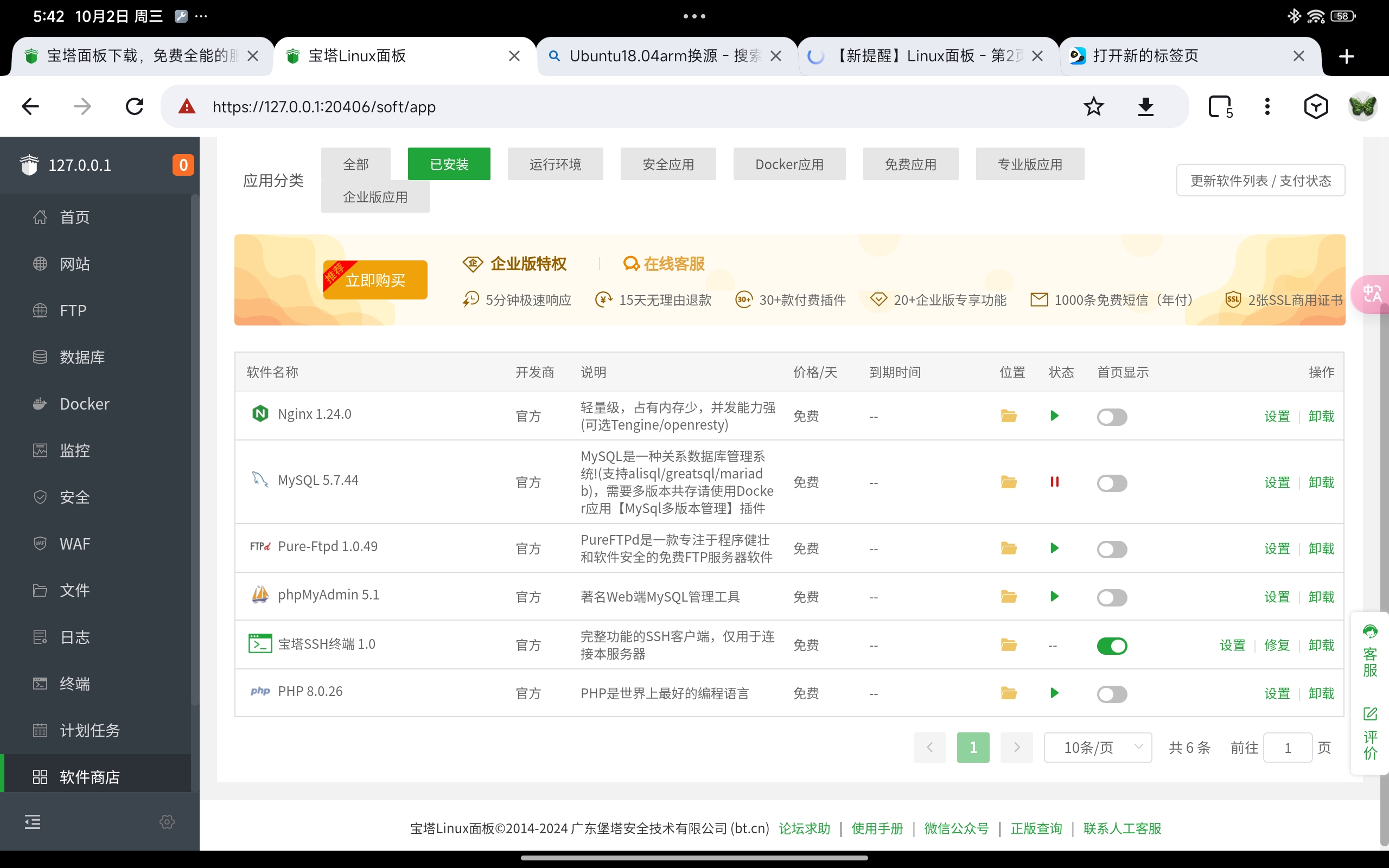Click the PHP running status play icon
The width and height of the screenshot is (1389, 868).
click(x=1054, y=693)
